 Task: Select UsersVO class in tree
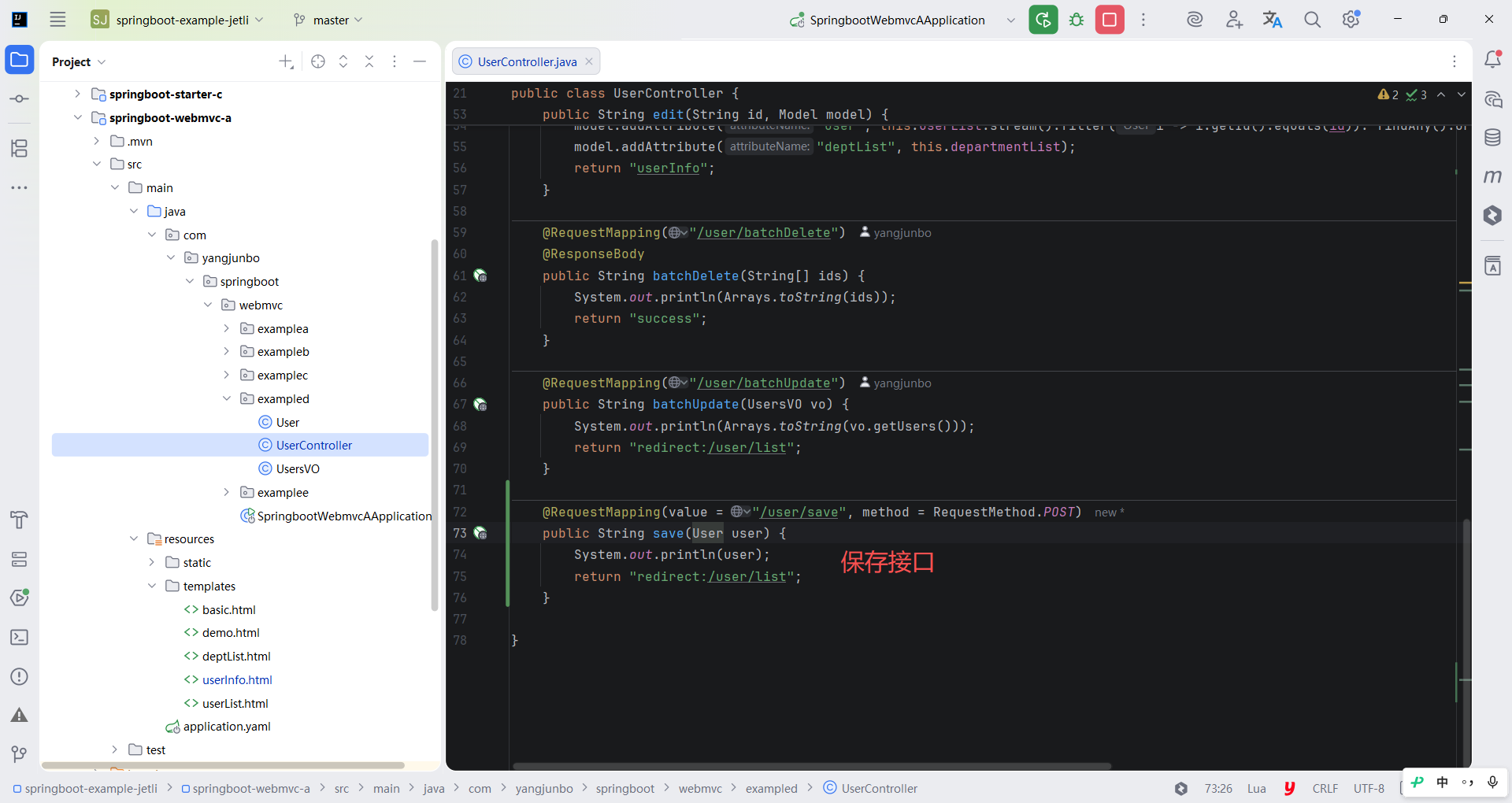(x=298, y=468)
